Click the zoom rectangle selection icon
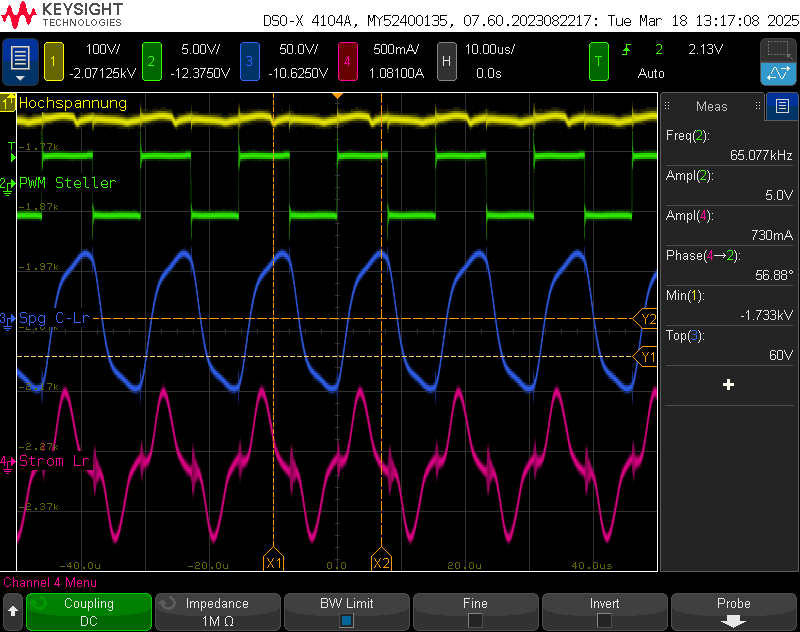 coord(777,49)
